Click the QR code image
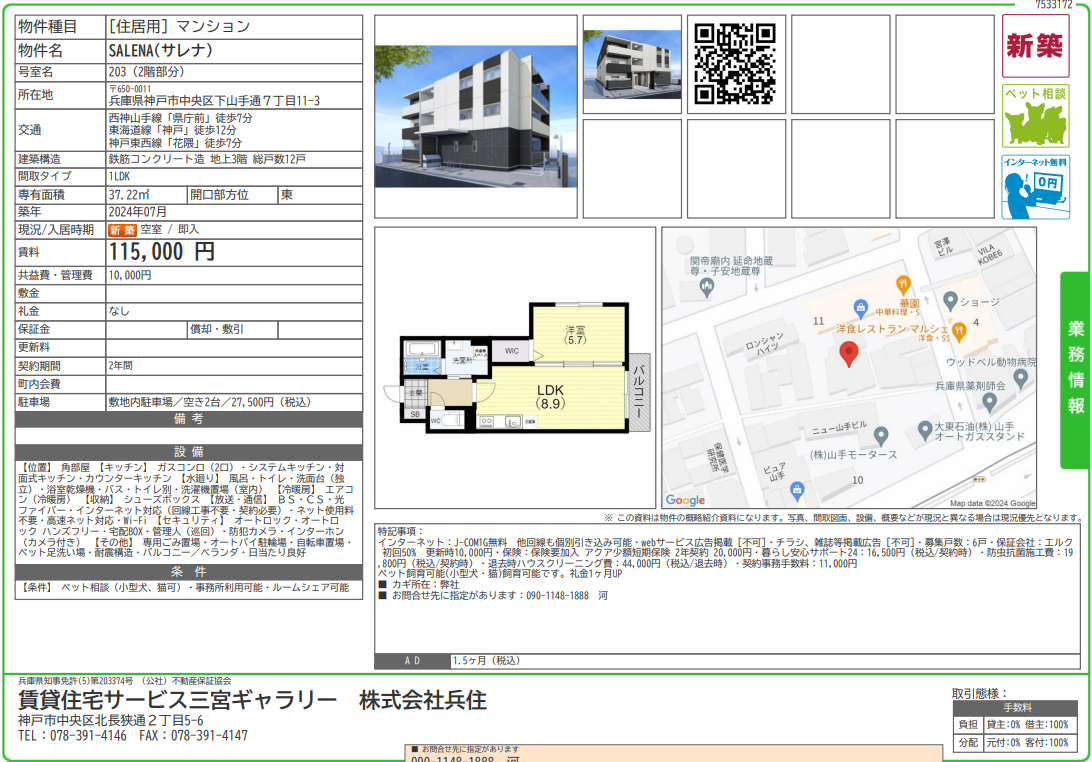Viewport: 1092px width, 762px height. point(735,63)
